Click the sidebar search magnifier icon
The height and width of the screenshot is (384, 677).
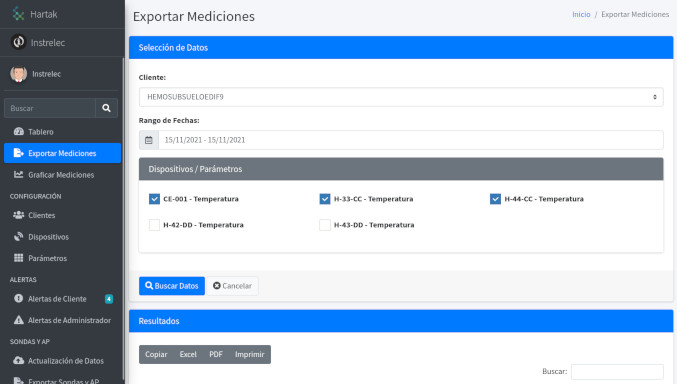(x=106, y=108)
